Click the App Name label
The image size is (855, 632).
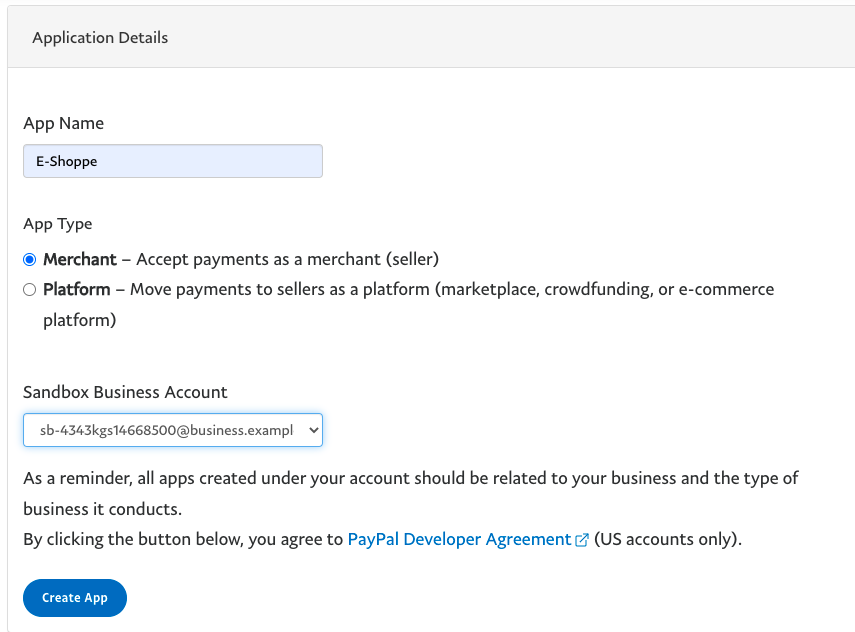click(63, 123)
